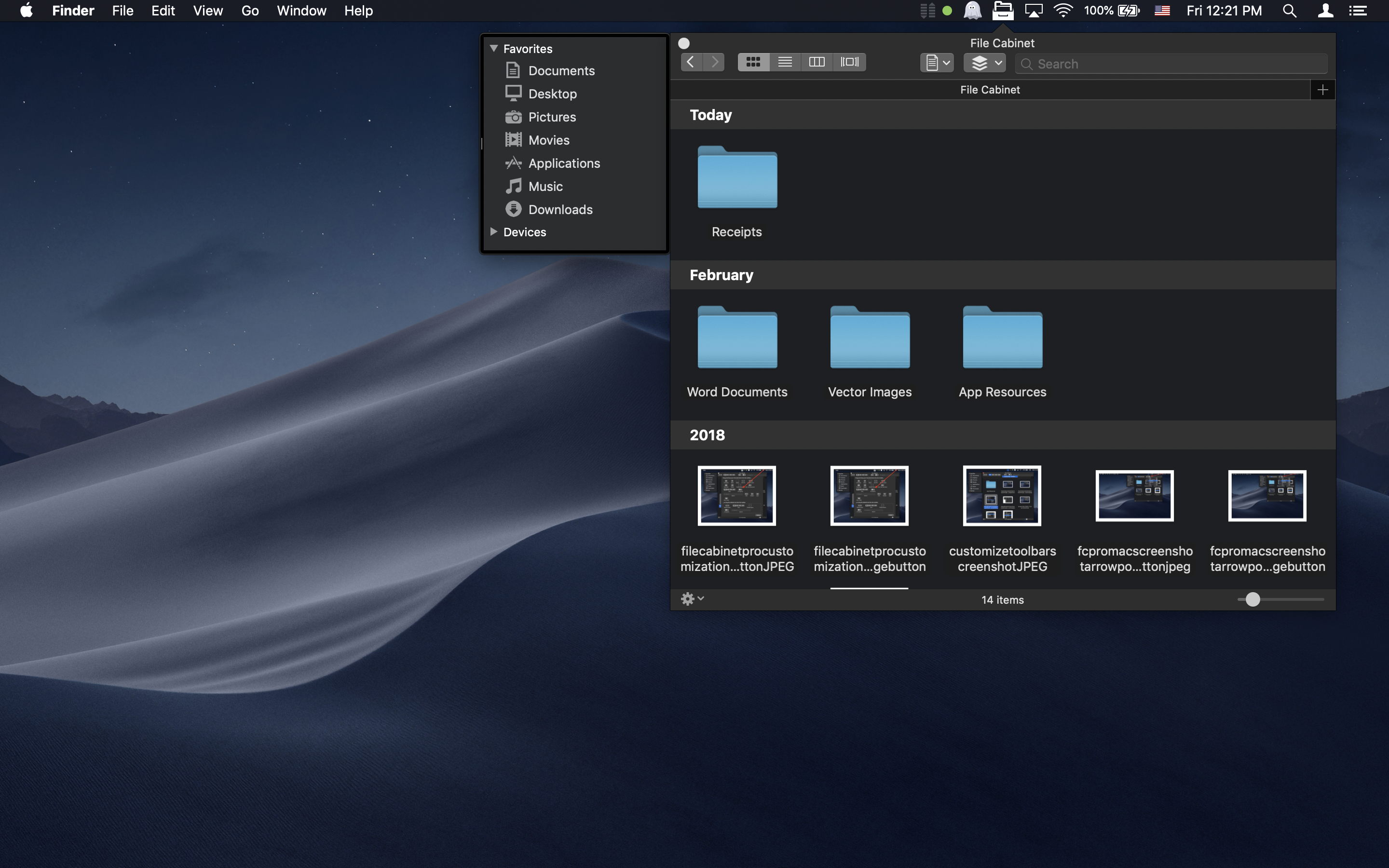Add new folder with plus button
The image size is (1389, 868).
(1322, 89)
